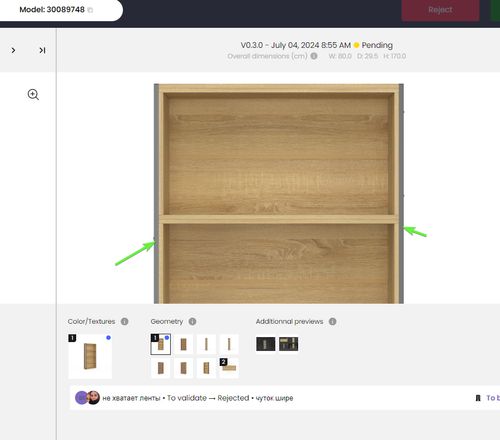This screenshot has width=500, height=440.
Task: Click the Additionnal previews heading
Action: [x=289, y=321]
